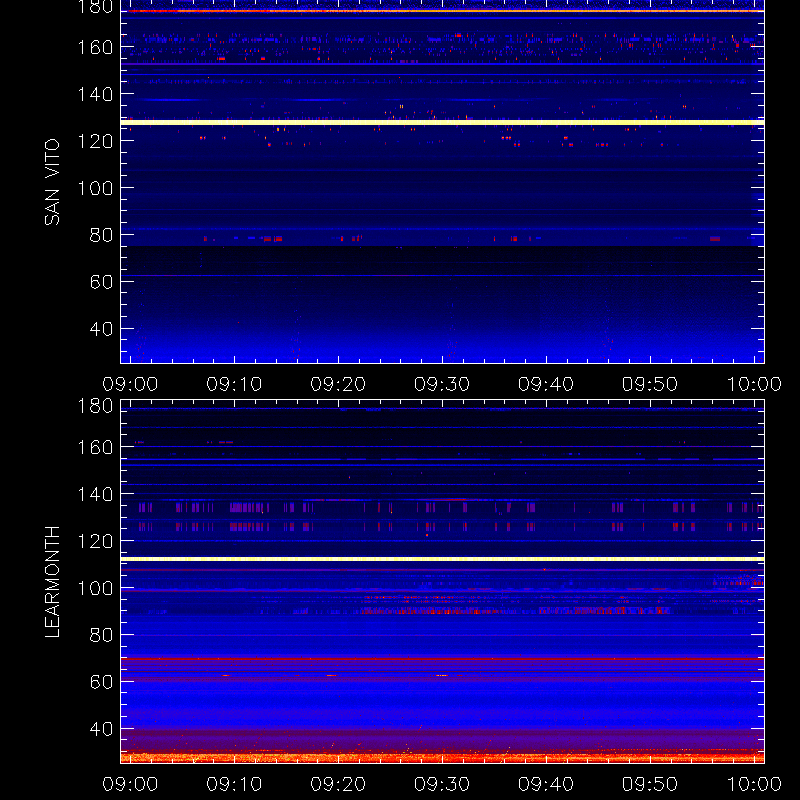
Task: Select the 60 tick label on the San Vito axis
Action: coord(101,282)
